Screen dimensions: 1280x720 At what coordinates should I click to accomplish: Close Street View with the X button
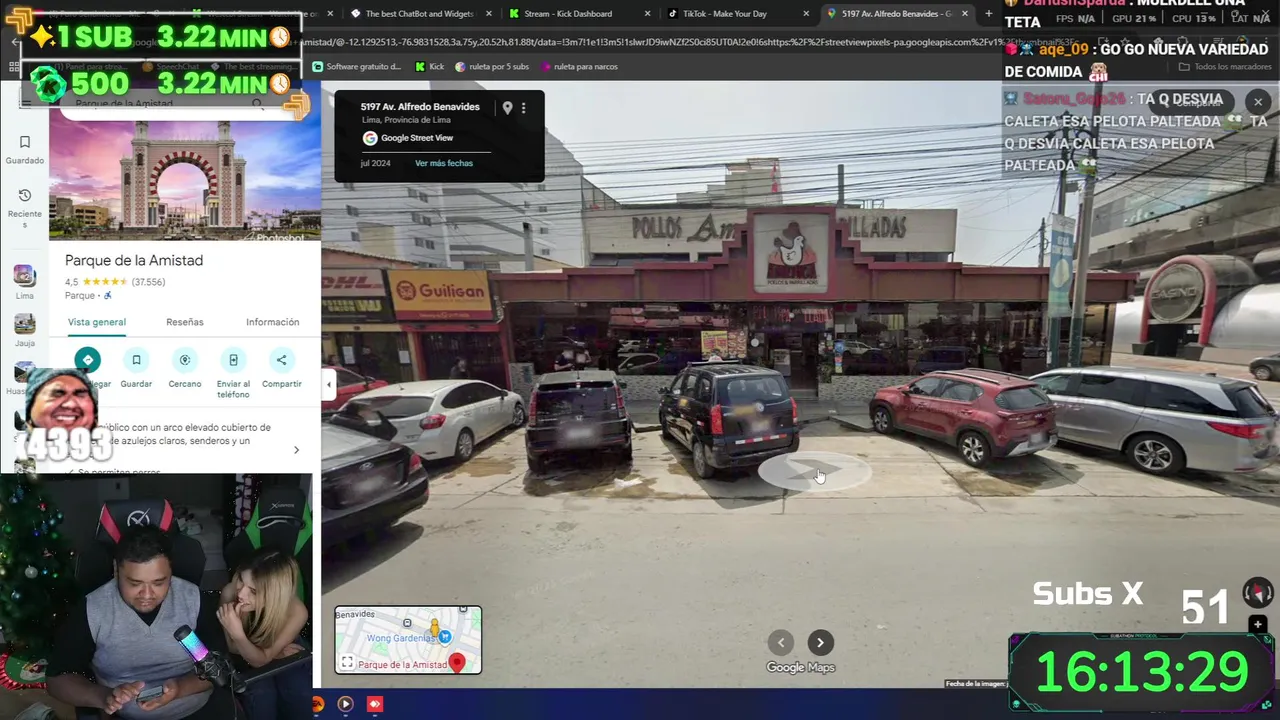[1258, 102]
